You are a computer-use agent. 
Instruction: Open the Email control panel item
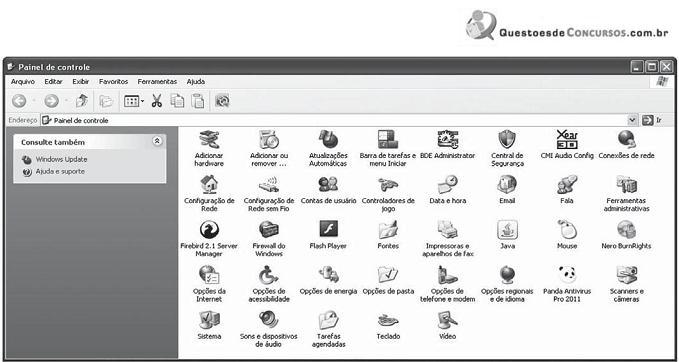pyautogui.click(x=507, y=185)
